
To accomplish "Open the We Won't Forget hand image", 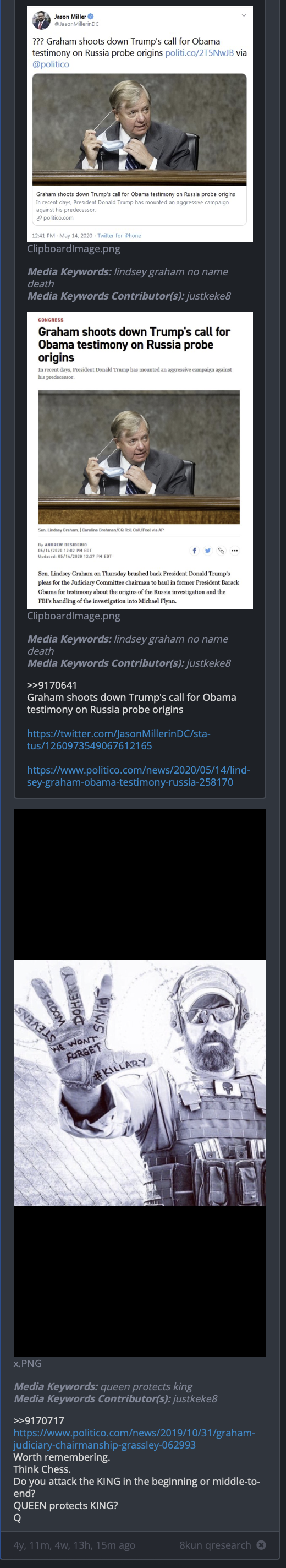I will (x=140, y=1082).
